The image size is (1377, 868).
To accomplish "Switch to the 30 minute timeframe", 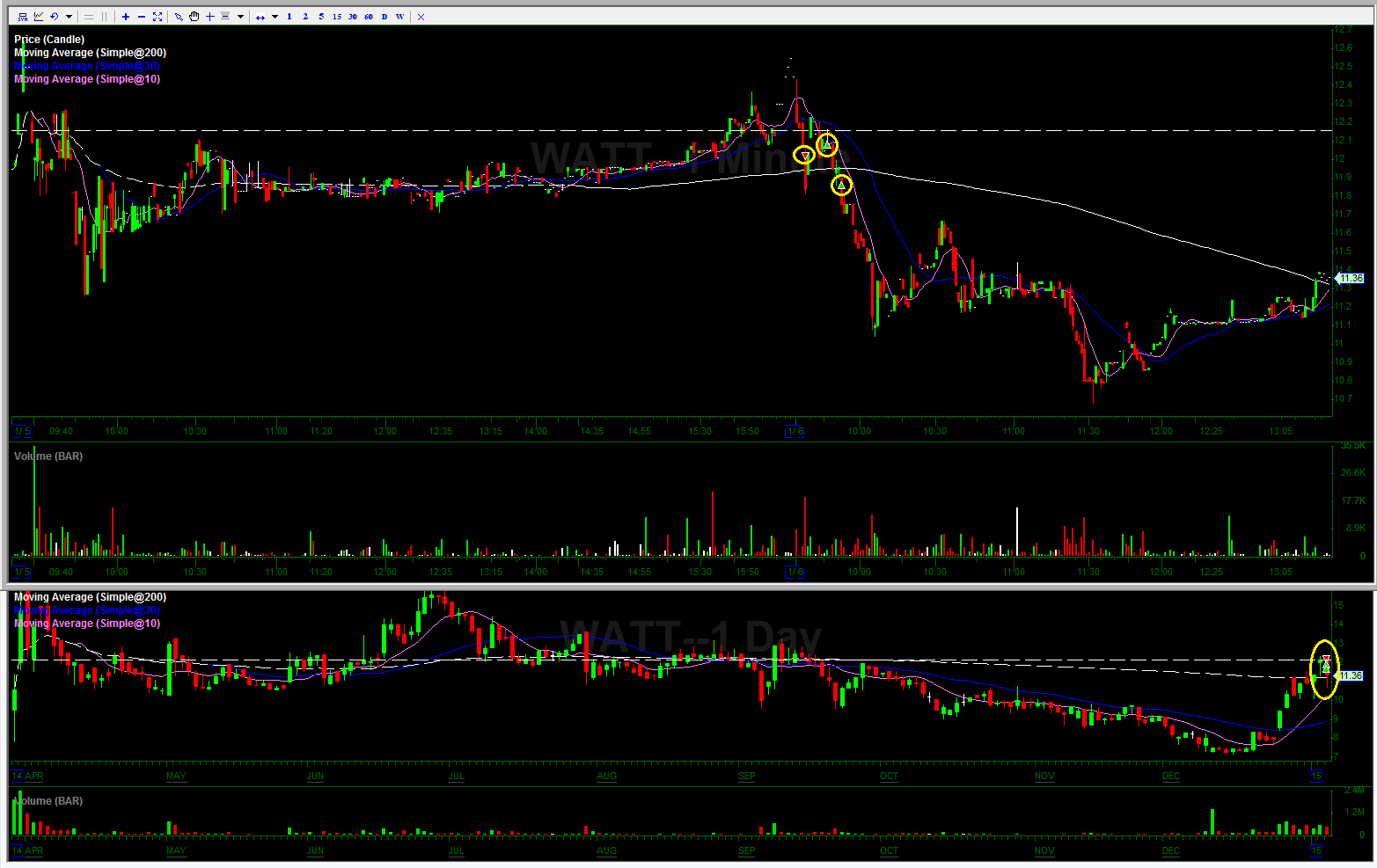I will tap(353, 17).
